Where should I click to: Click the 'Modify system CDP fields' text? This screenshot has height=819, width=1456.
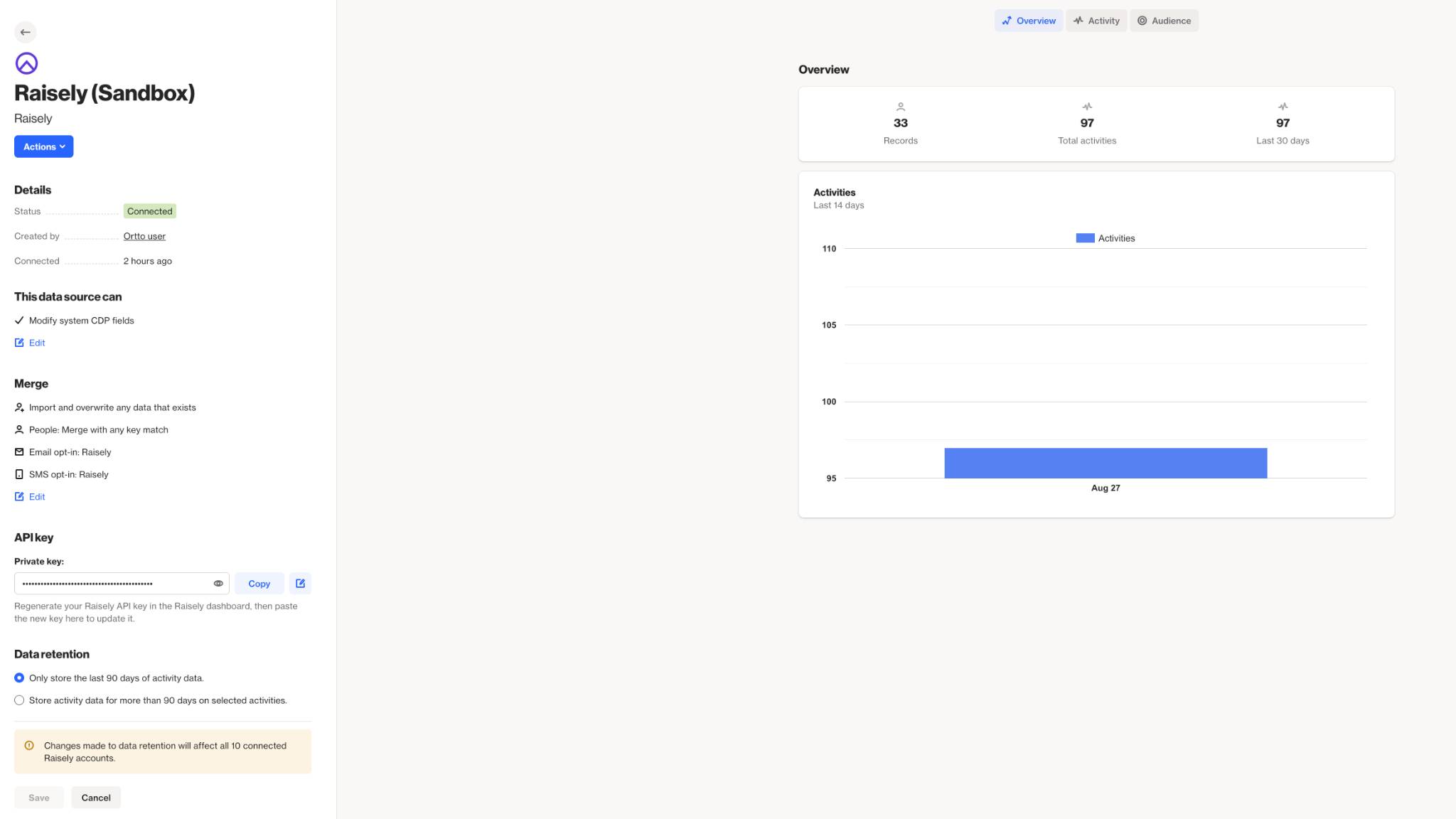point(82,321)
